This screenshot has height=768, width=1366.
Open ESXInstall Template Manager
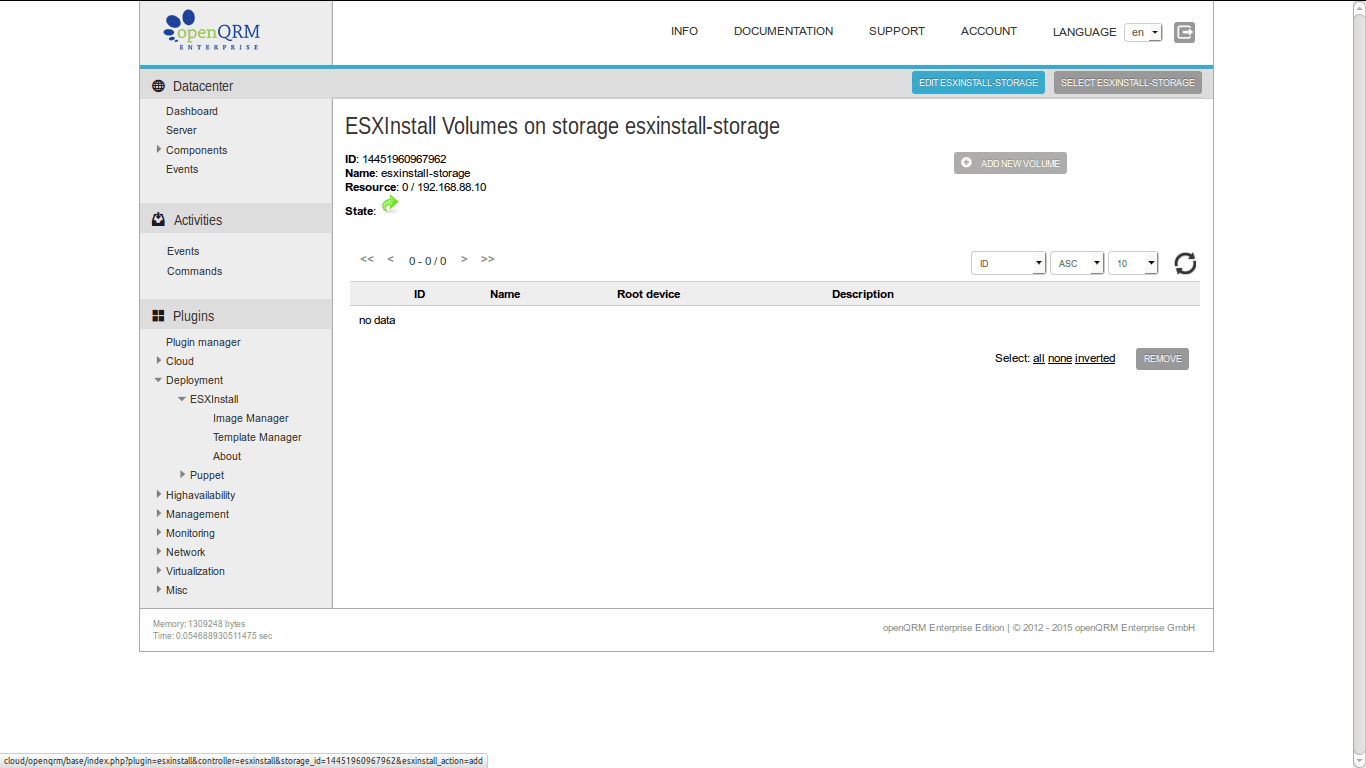pos(257,437)
